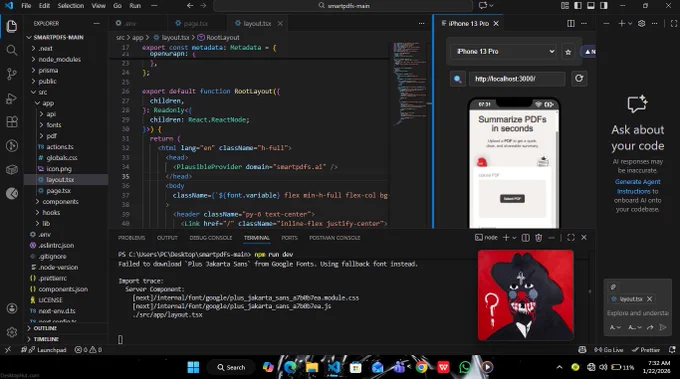This screenshot has width=680, height=379.
Task: Open the Extensions view
Action: (12, 122)
